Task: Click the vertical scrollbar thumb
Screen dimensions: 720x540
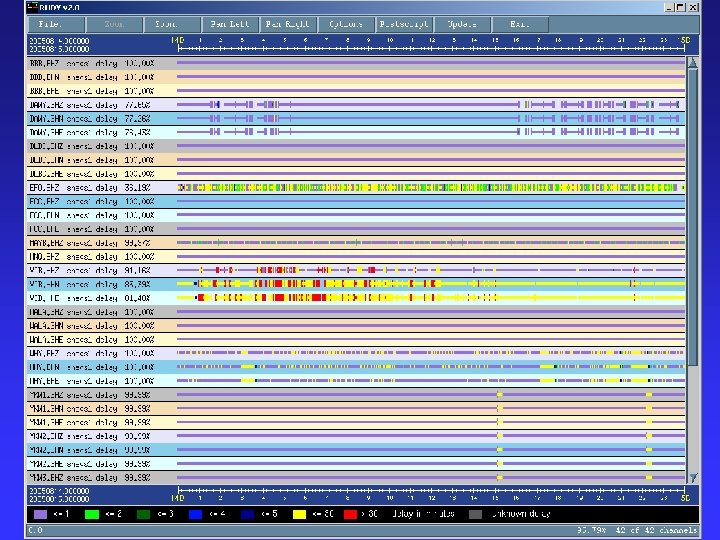Action: [x=693, y=216]
